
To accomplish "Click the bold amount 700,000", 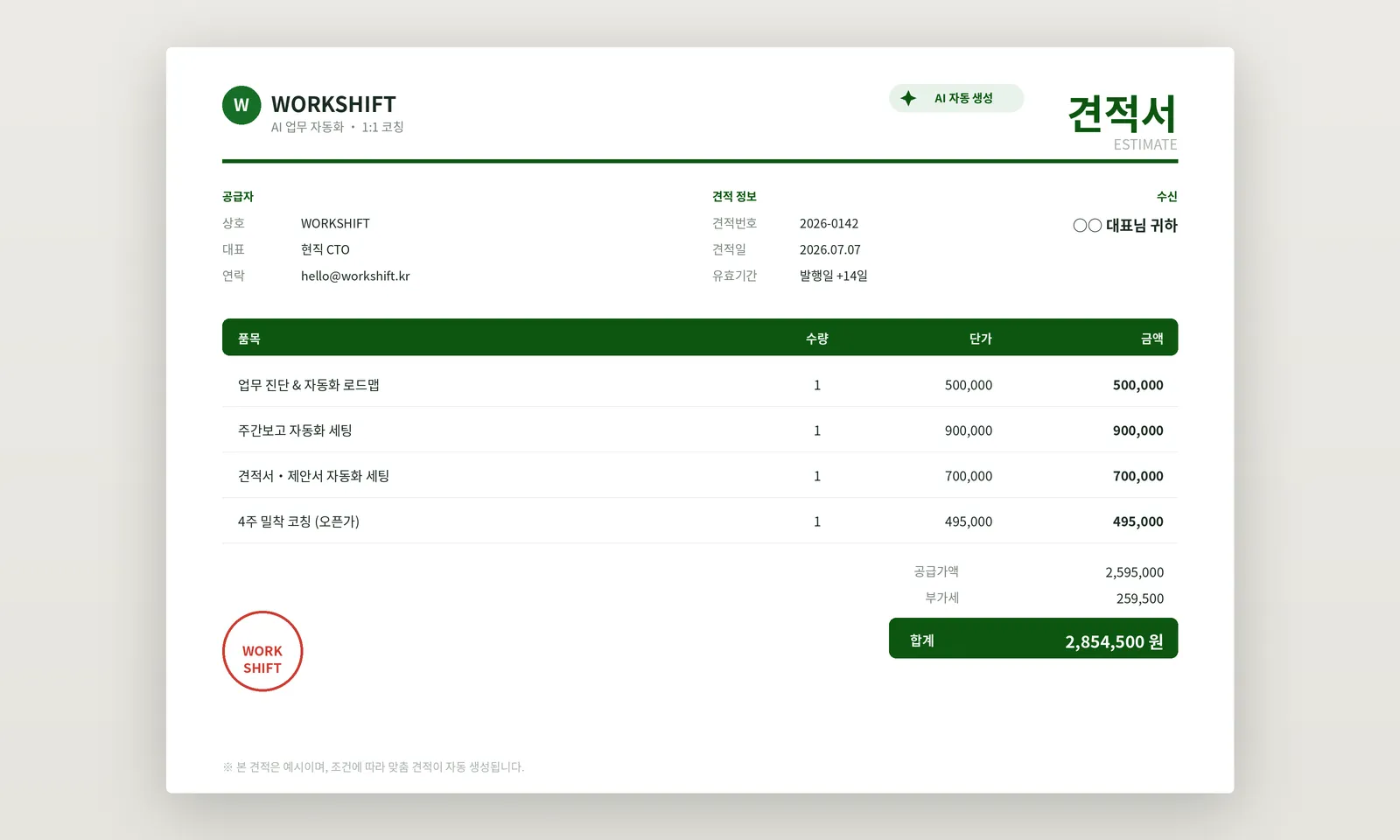I will [1138, 476].
